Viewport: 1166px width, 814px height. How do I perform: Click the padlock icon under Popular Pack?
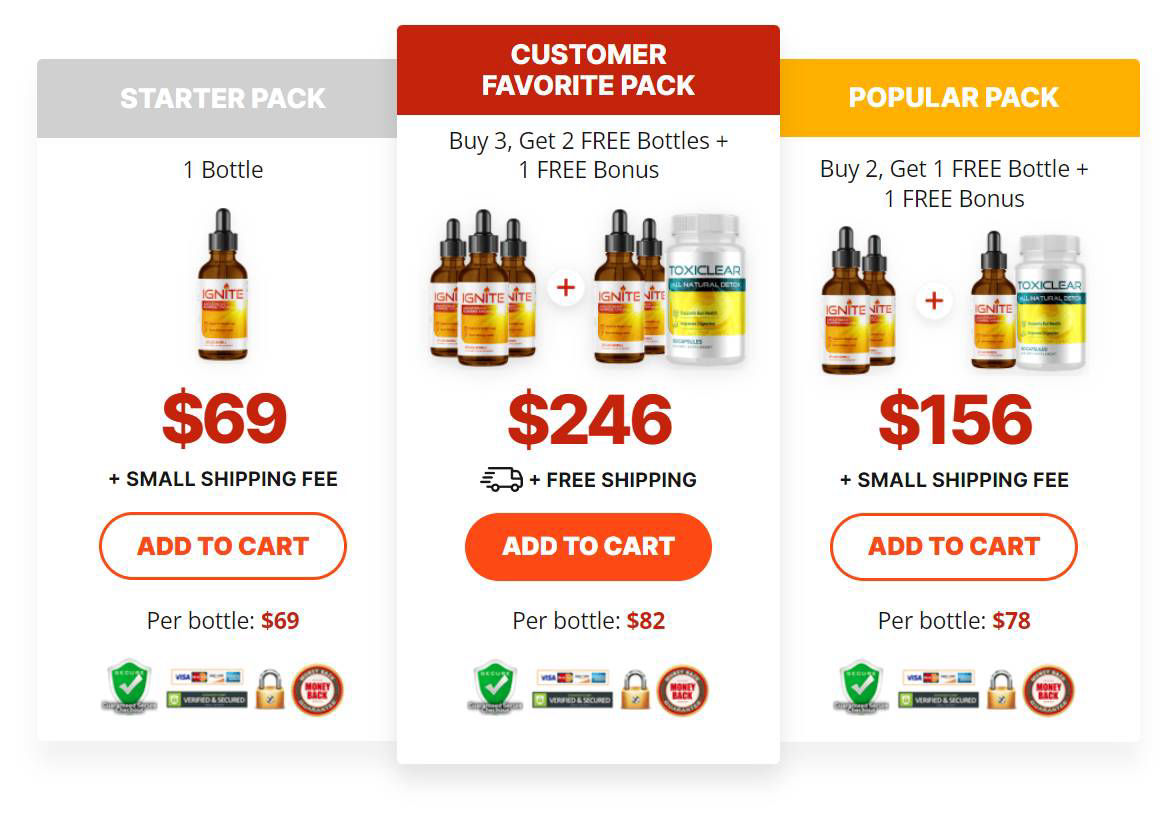(x=1002, y=691)
